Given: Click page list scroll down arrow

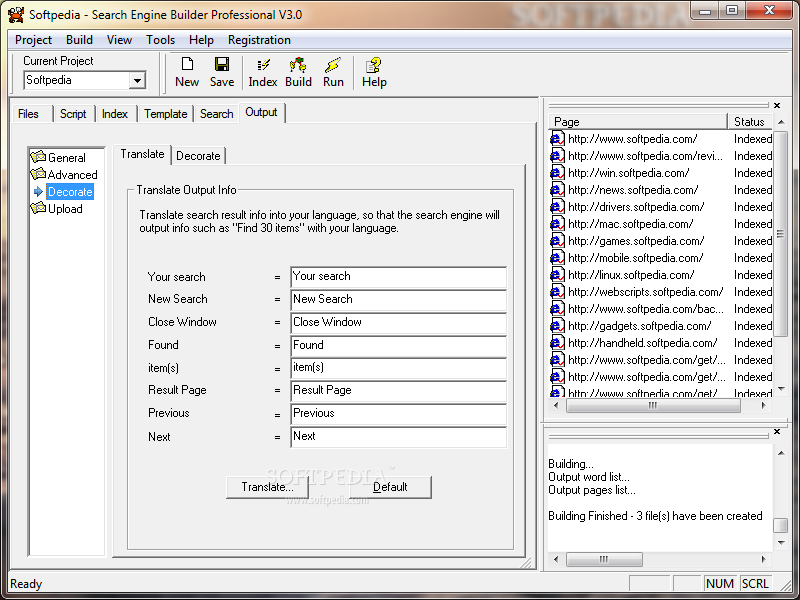Looking at the screenshot, I should 781,389.
